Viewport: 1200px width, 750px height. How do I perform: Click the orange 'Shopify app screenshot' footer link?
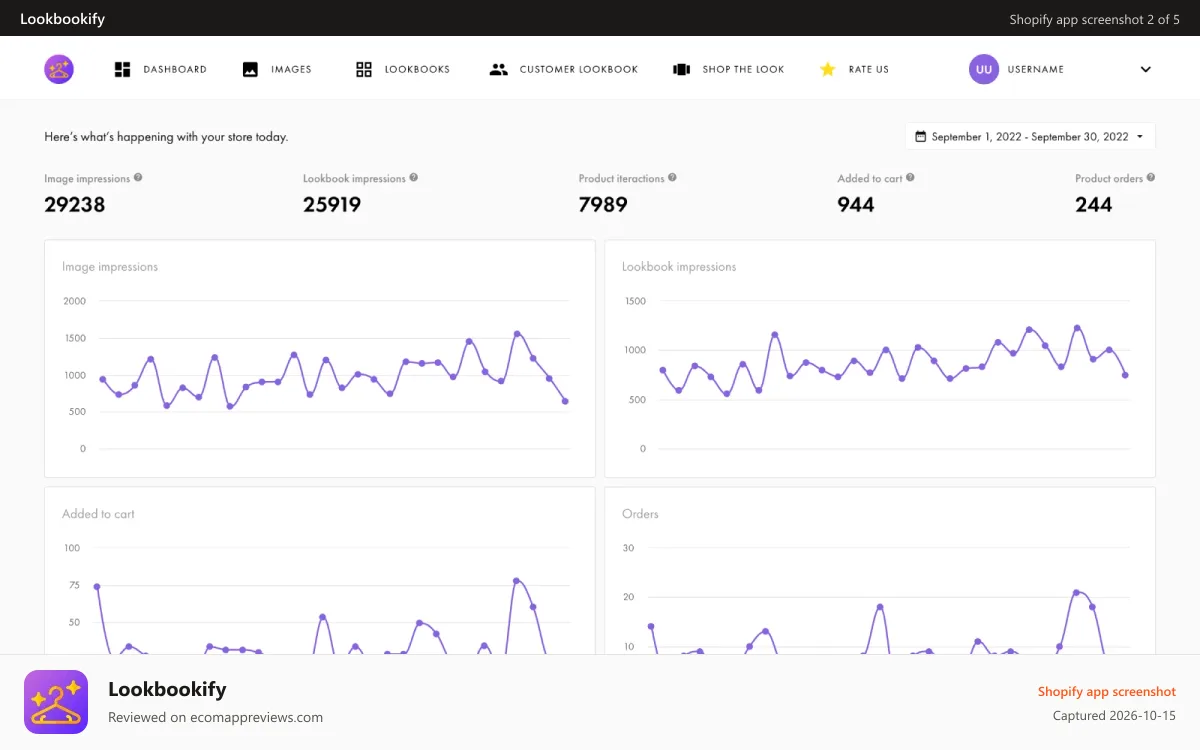[1106, 691]
